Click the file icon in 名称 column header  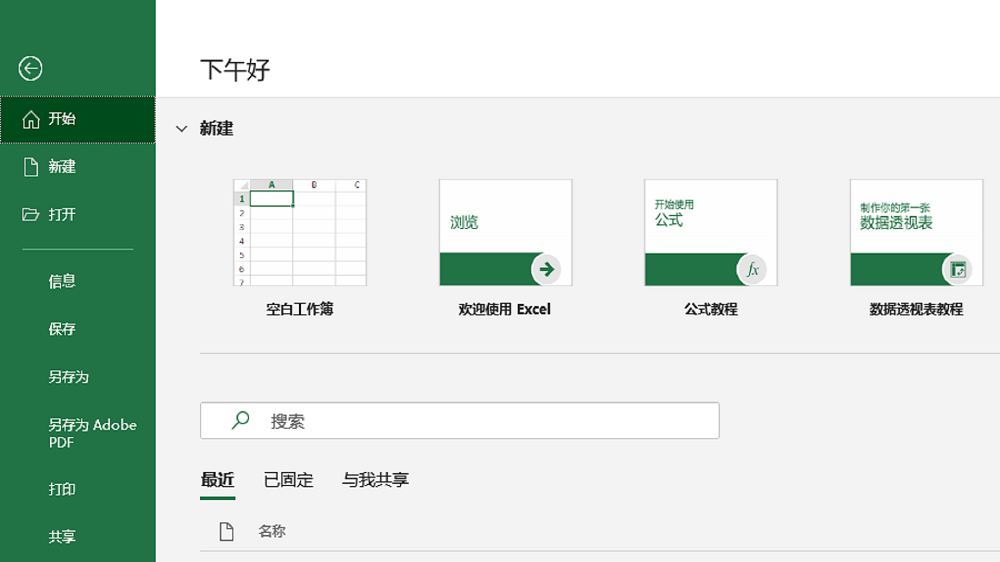click(226, 531)
